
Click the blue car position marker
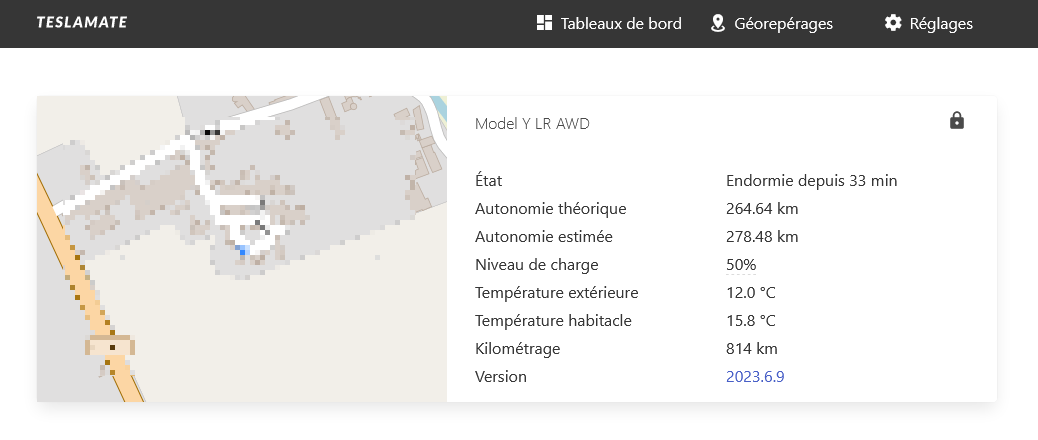pyautogui.click(x=243, y=249)
